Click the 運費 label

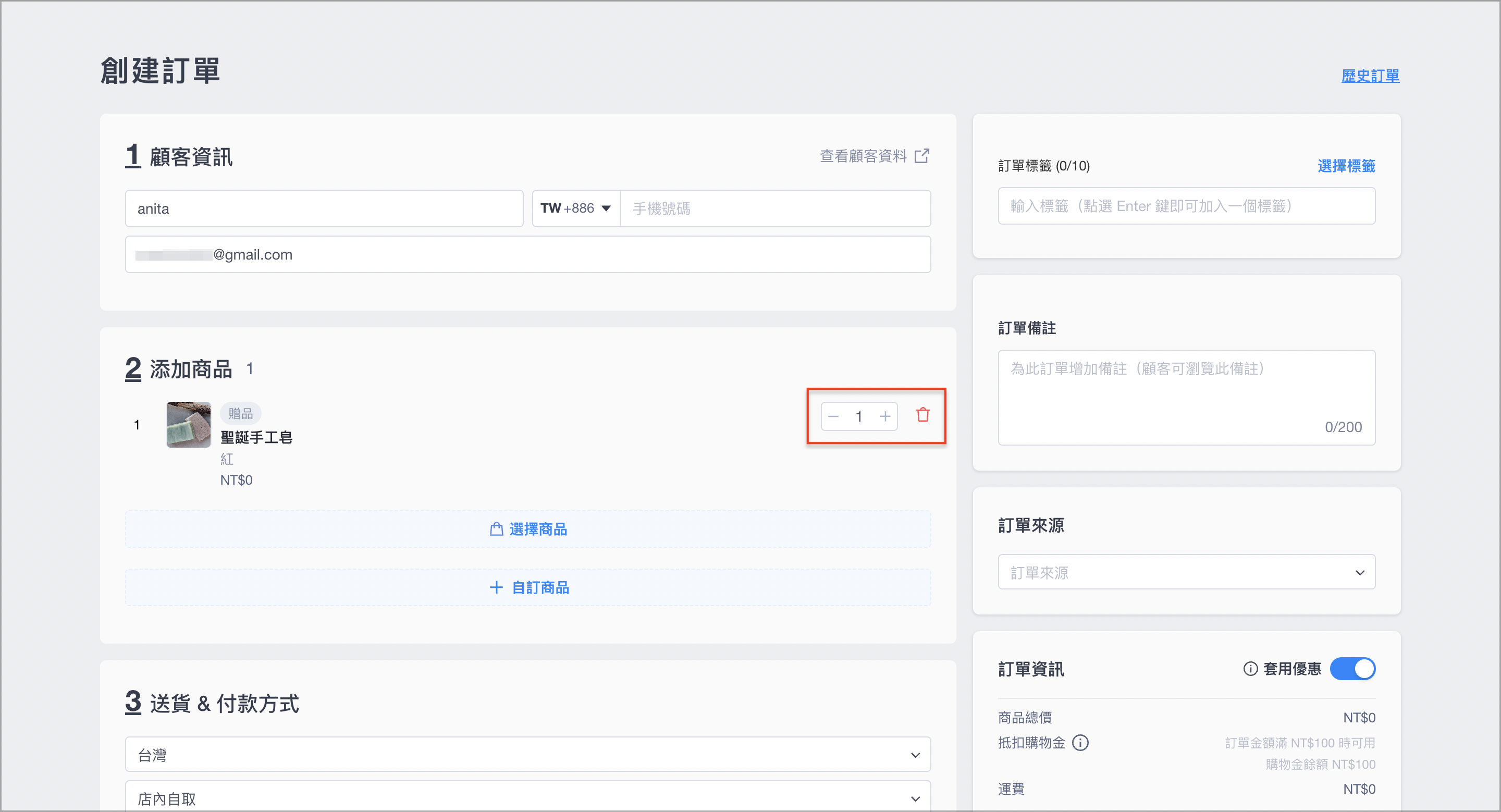(x=1011, y=789)
